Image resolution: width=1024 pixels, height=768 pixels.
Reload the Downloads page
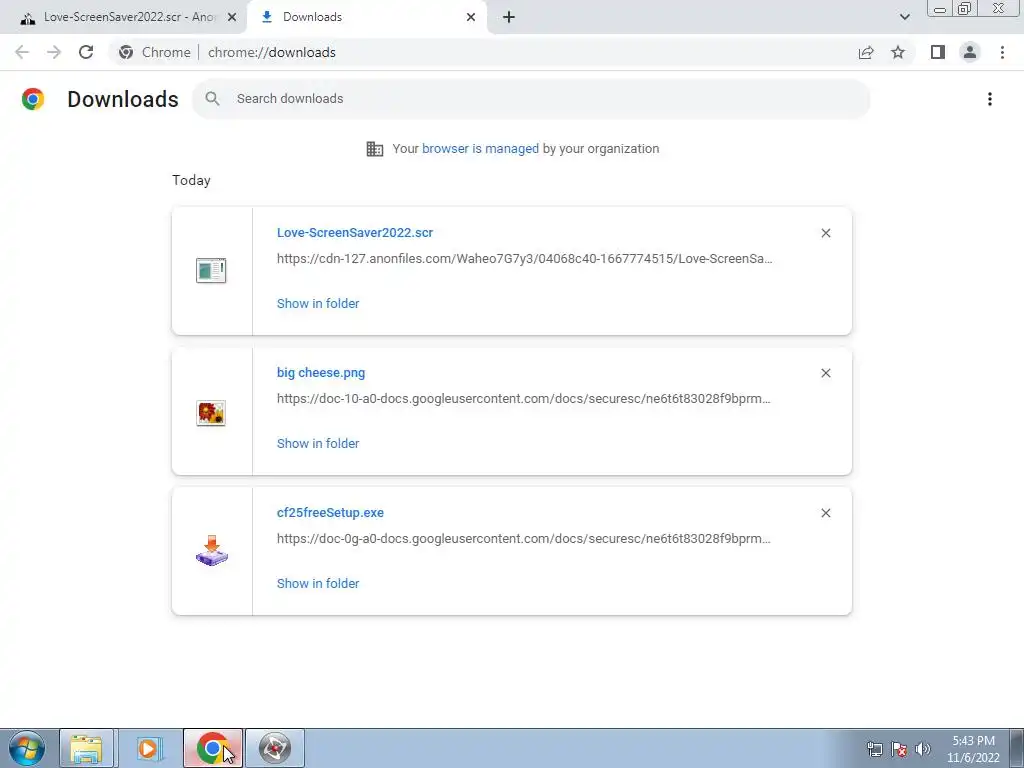click(86, 52)
